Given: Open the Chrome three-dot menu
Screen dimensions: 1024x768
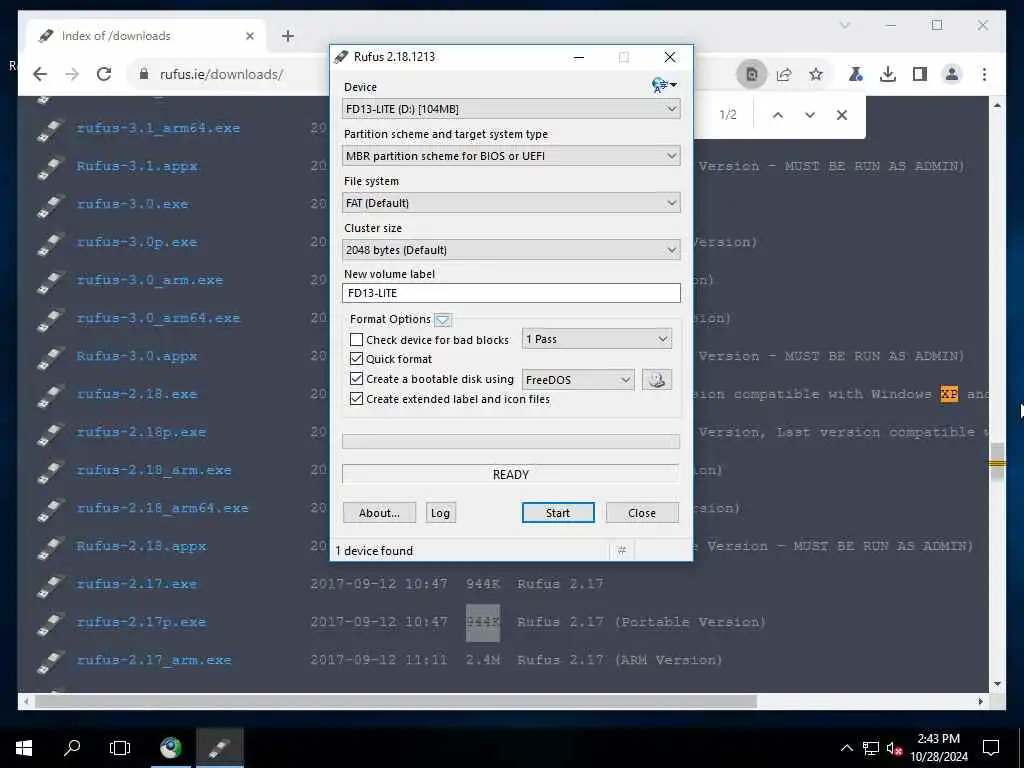Looking at the screenshot, I should pos(984,74).
